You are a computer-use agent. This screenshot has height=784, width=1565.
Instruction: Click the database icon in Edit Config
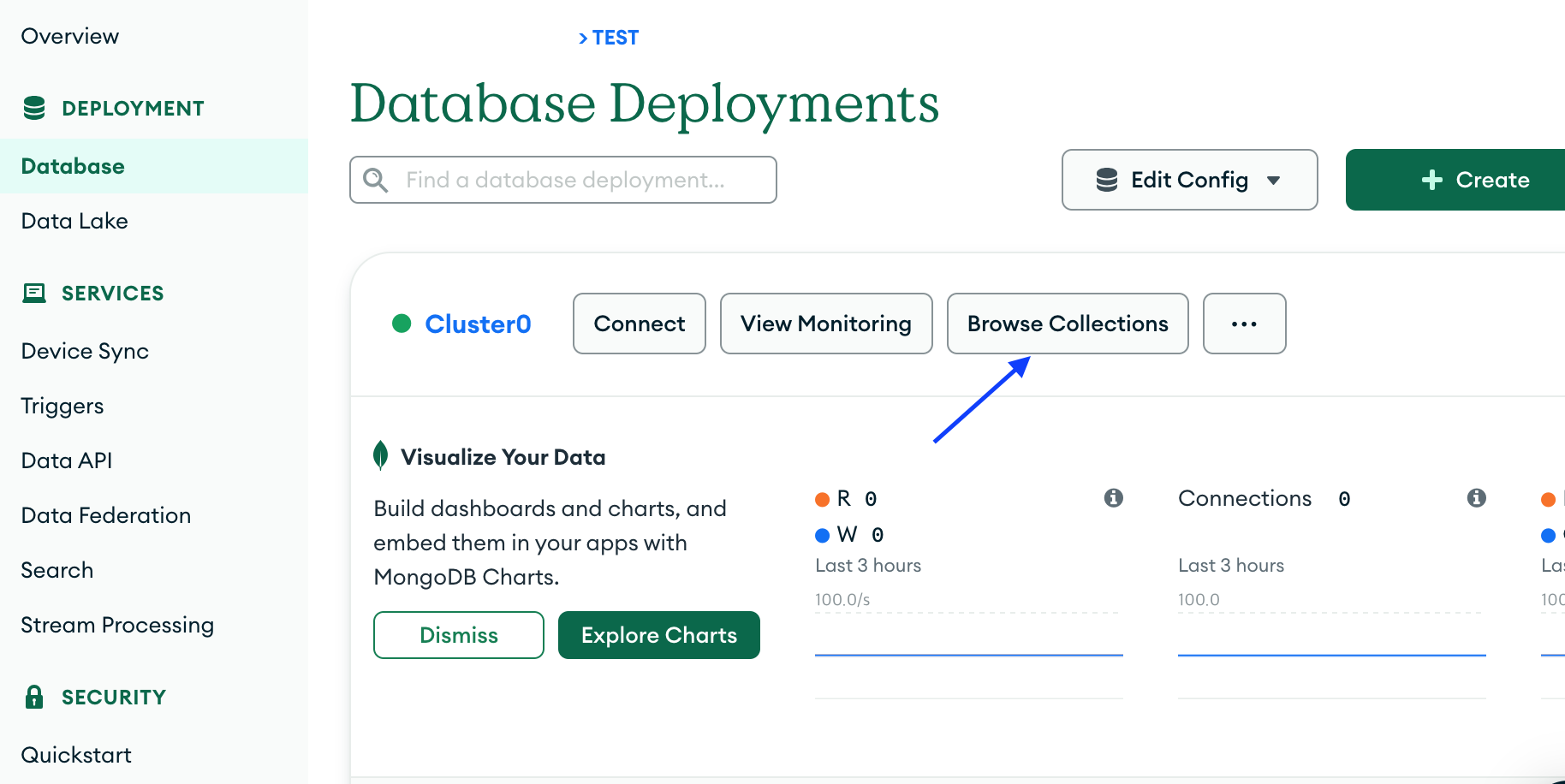(1107, 180)
